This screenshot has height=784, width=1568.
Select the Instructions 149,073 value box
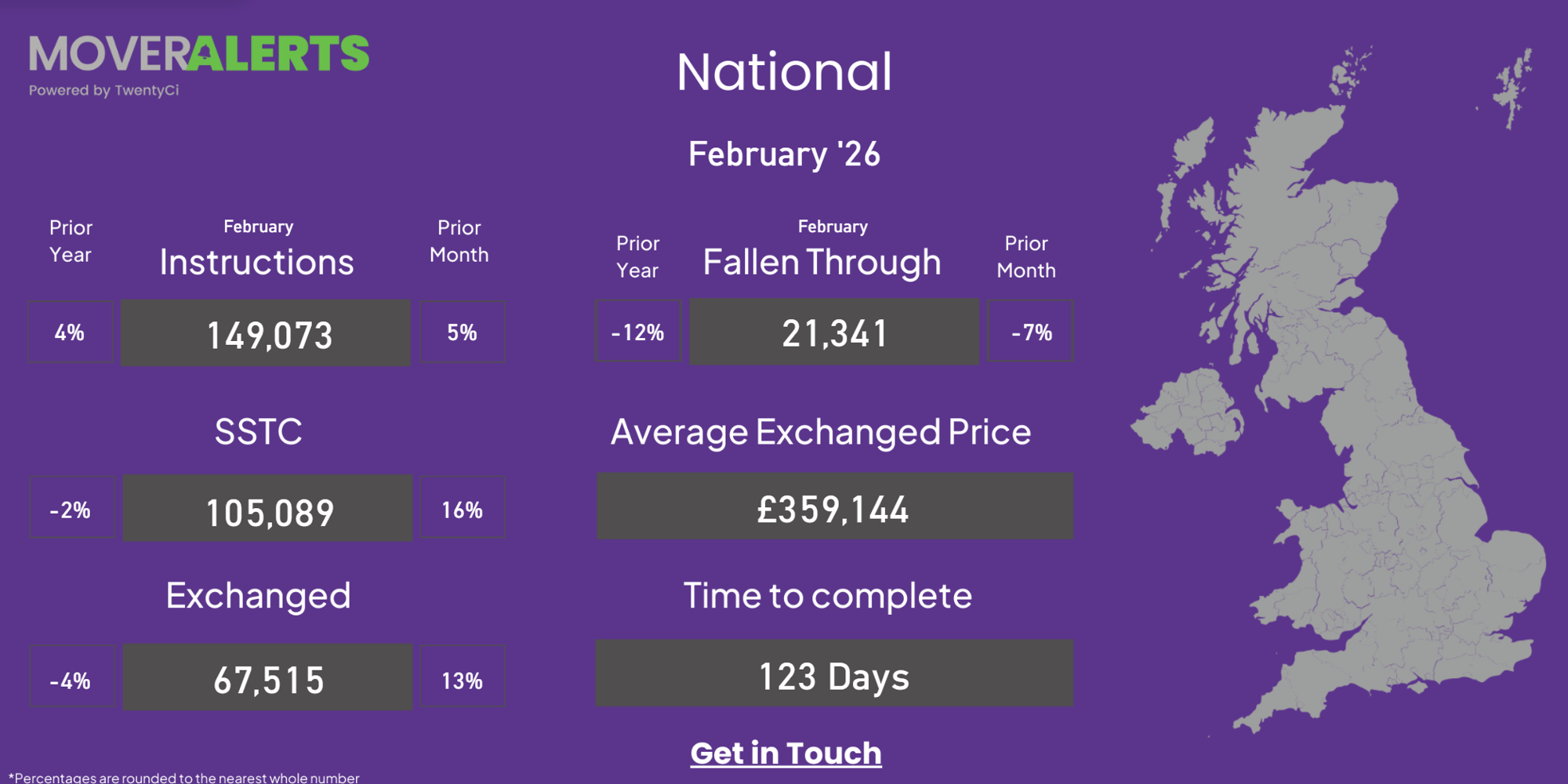[266, 333]
